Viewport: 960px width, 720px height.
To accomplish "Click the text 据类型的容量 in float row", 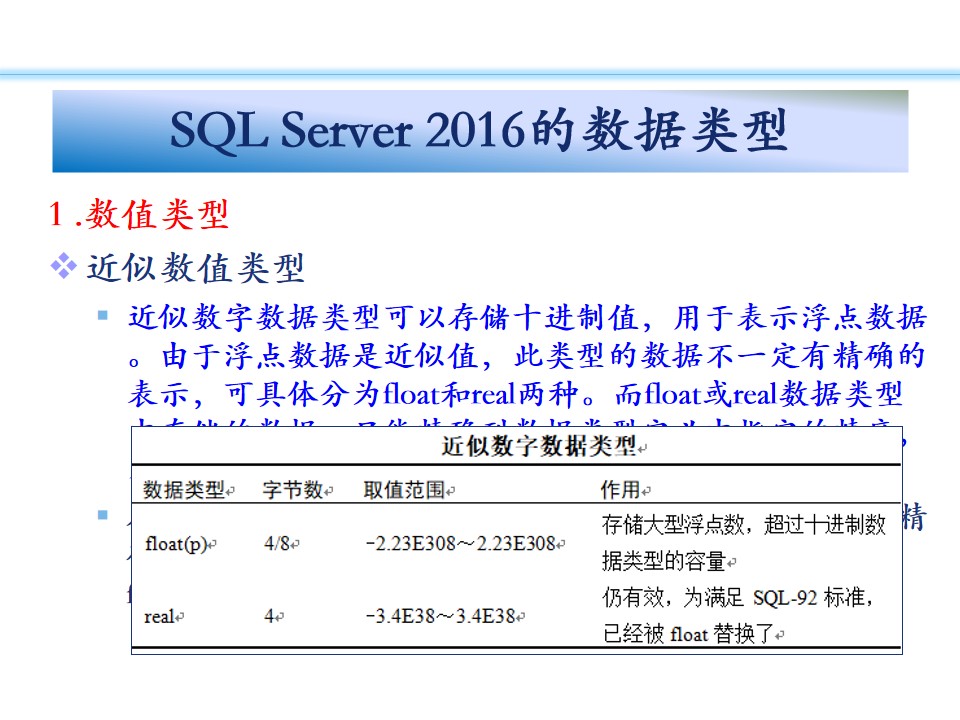I will 664,561.
